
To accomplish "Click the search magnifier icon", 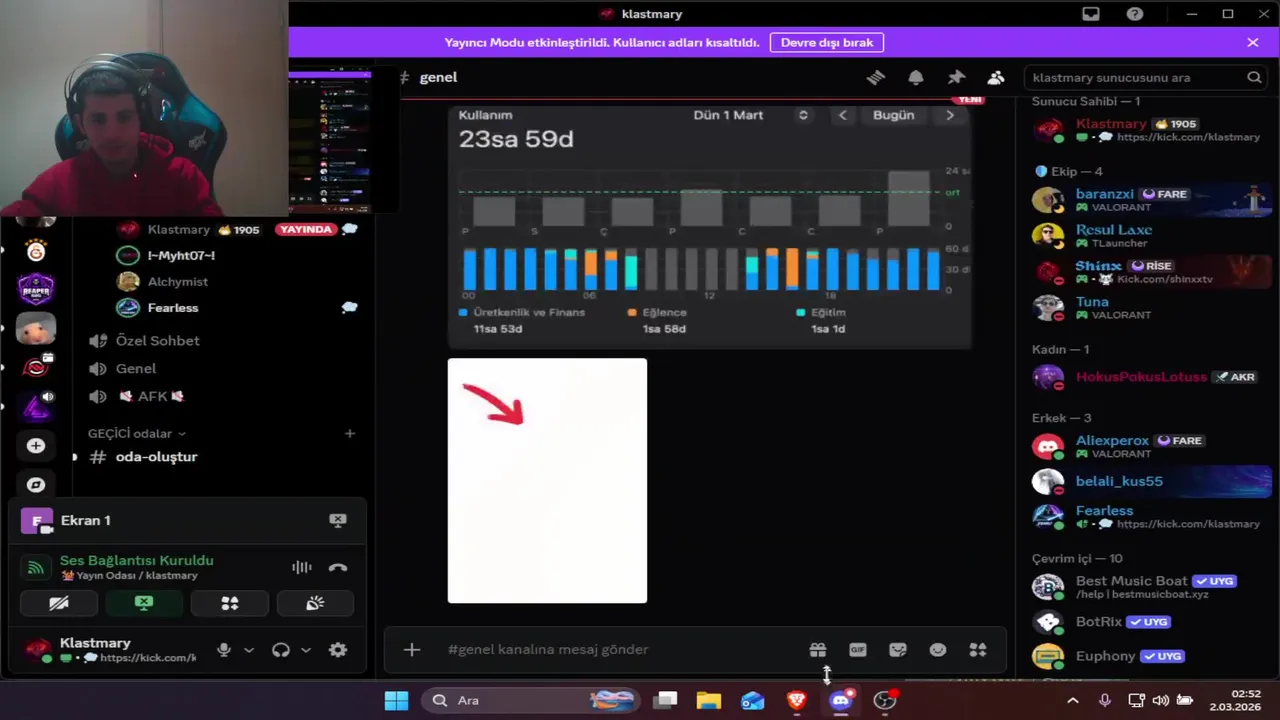I will (1254, 77).
